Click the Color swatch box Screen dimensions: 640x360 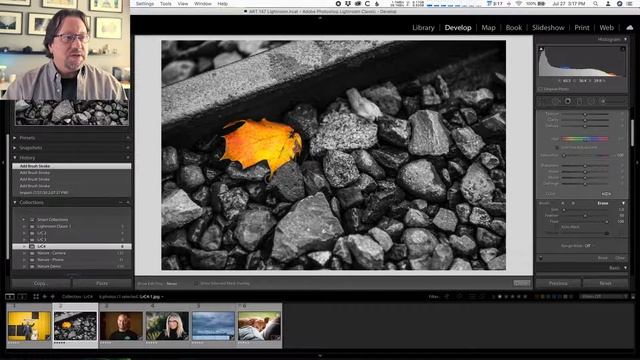click(x=606, y=194)
